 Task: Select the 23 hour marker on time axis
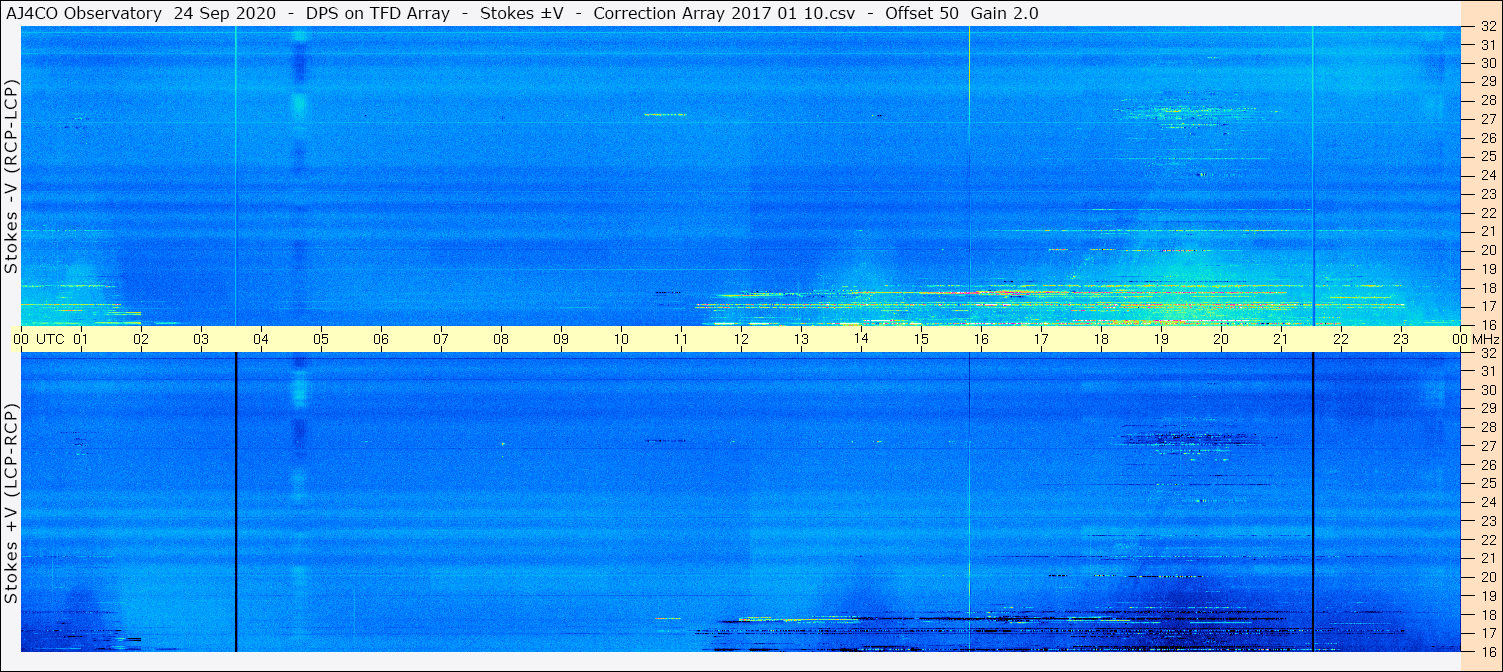click(x=1401, y=339)
